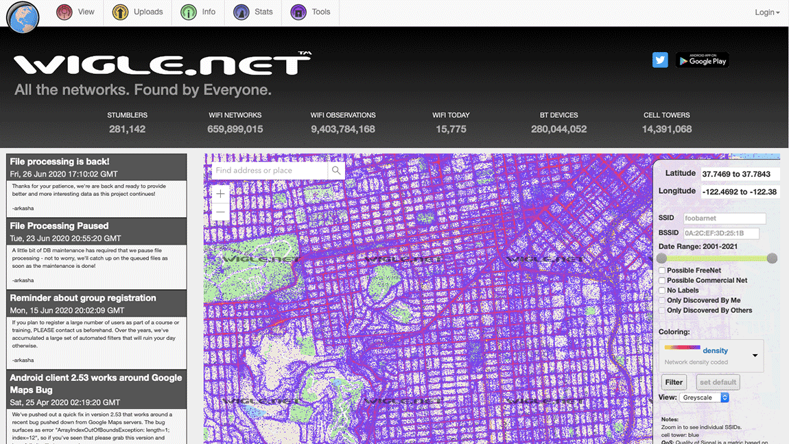Click the WiGLE globe logo icon

tap(23, 17)
